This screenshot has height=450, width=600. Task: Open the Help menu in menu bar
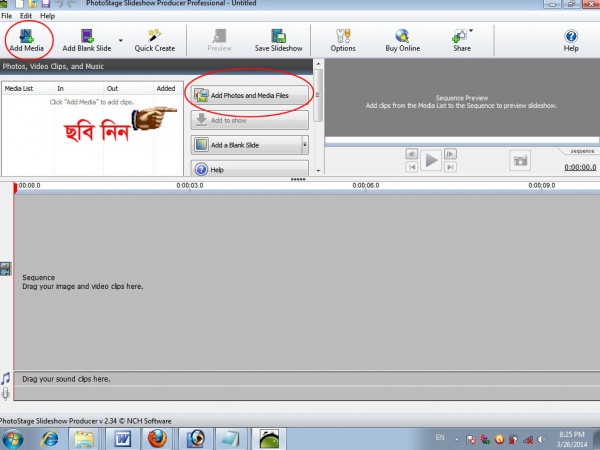(47, 16)
